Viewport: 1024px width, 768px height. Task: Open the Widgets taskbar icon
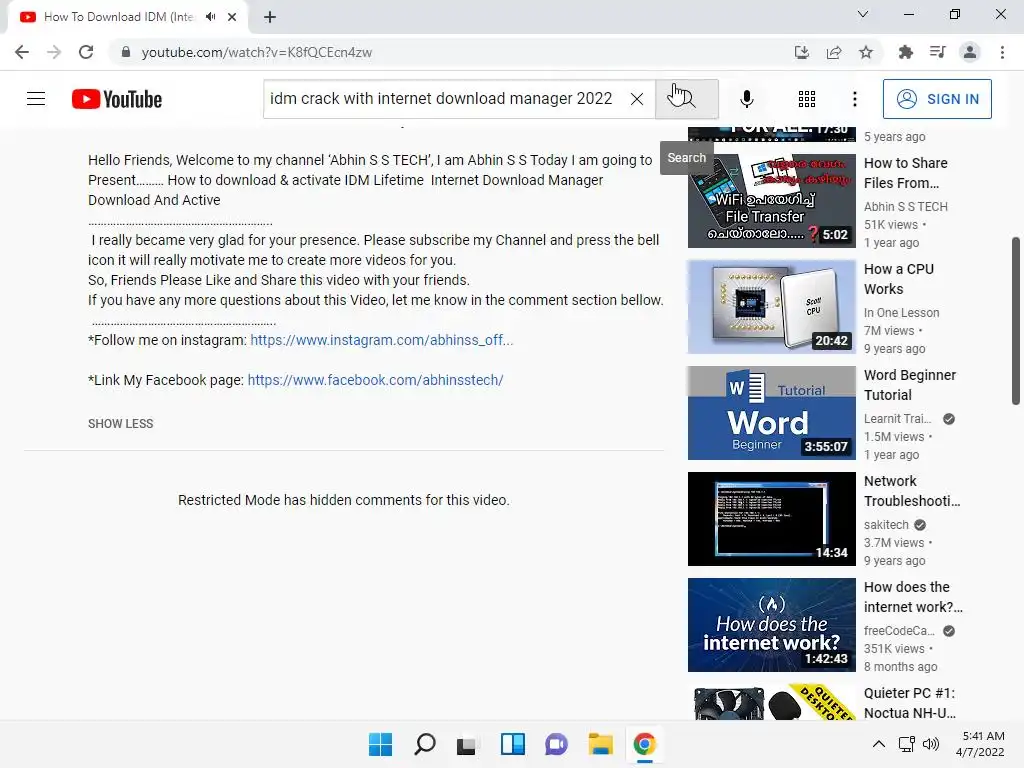(513, 744)
